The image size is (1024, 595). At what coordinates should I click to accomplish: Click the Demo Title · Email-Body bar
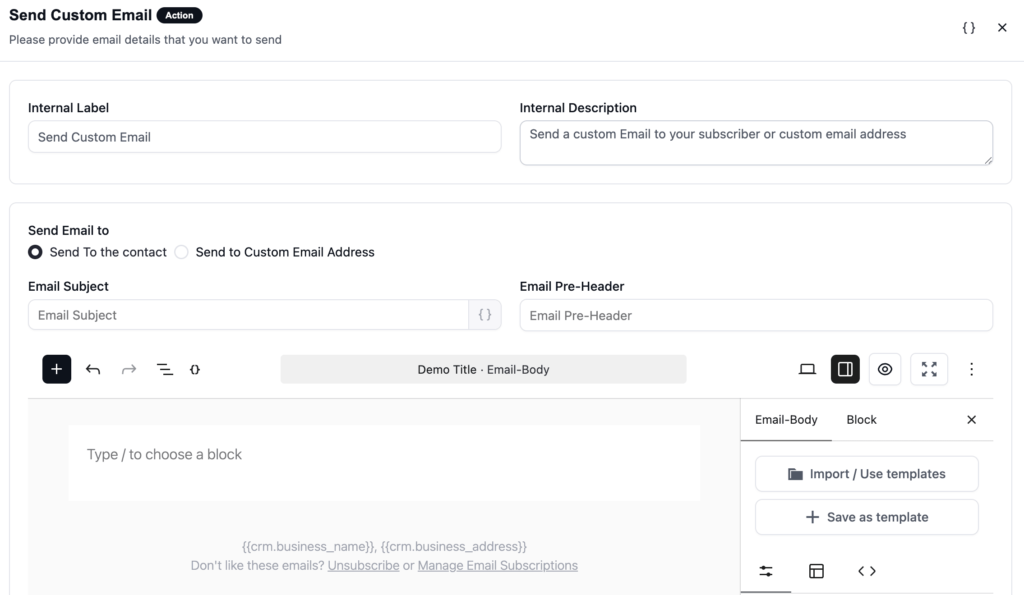click(x=483, y=370)
